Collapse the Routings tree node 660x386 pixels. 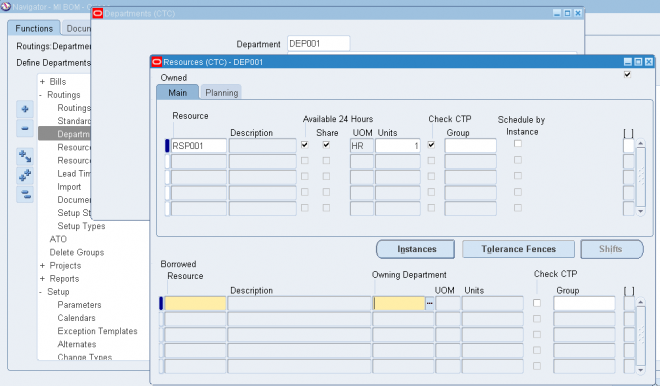[x=41, y=95]
